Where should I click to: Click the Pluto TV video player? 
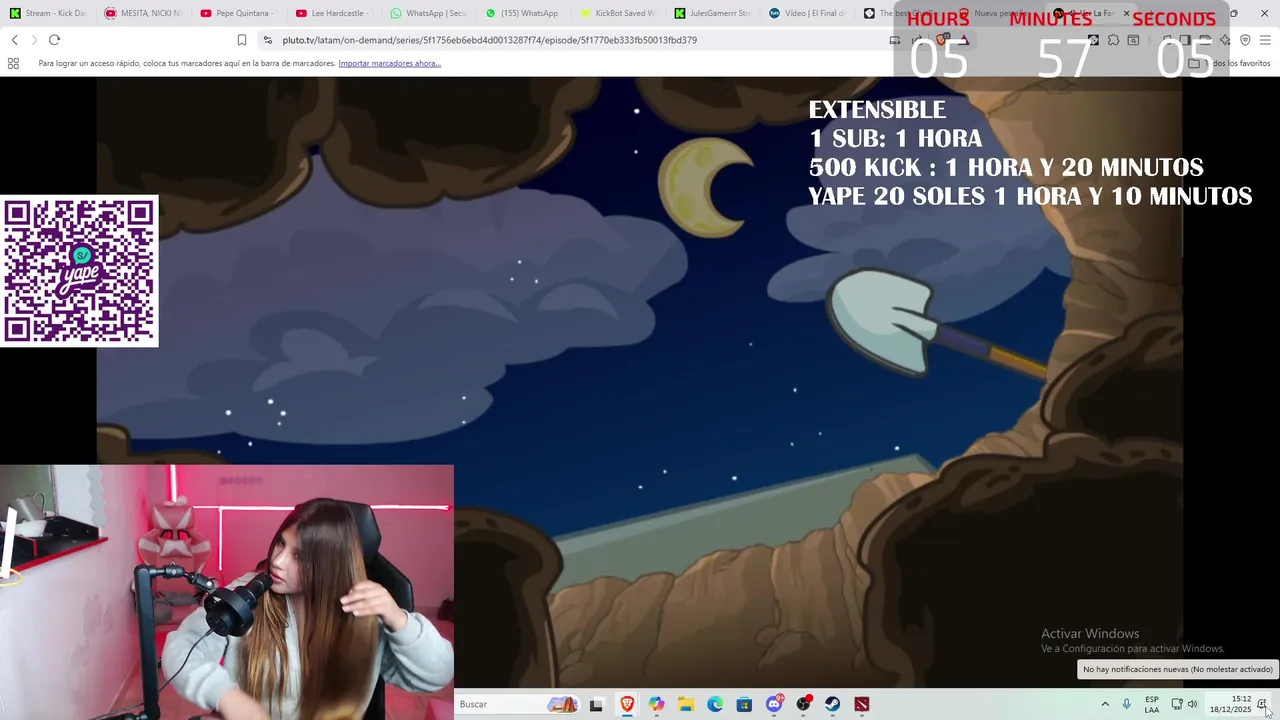[x=640, y=382]
